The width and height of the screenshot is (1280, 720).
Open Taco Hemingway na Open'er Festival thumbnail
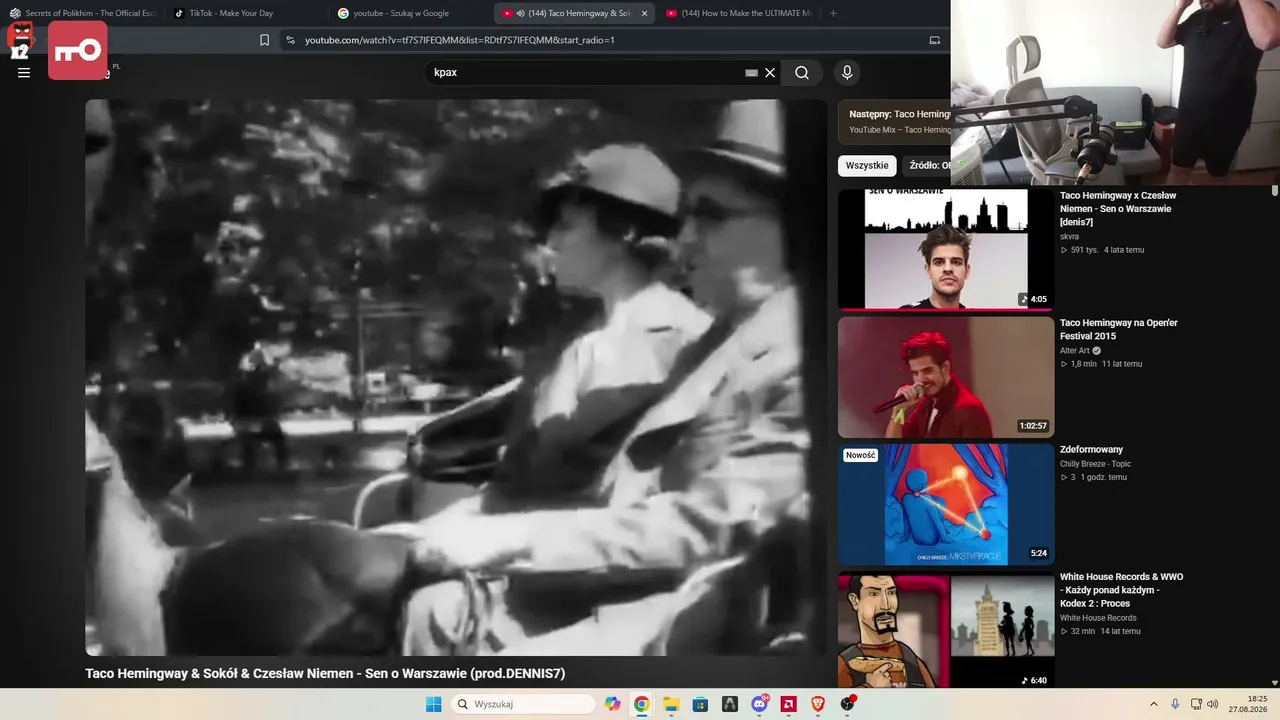click(x=946, y=377)
